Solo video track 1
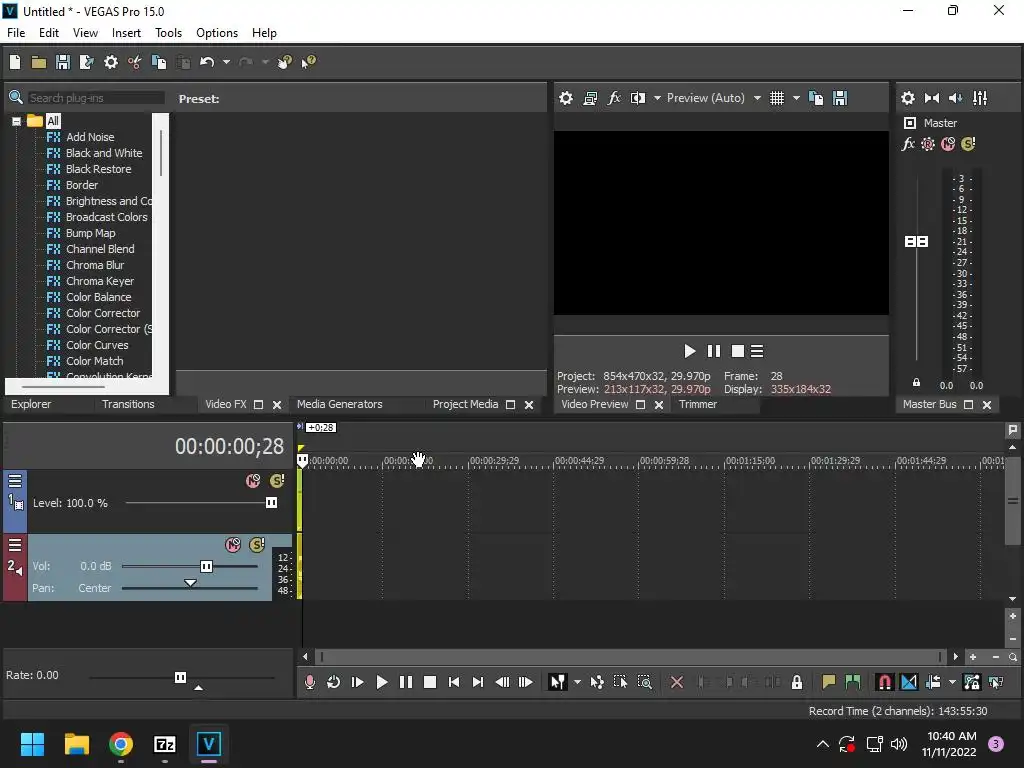Image resolution: width=1024 pixels, height=768 pixels. (277, 481)
